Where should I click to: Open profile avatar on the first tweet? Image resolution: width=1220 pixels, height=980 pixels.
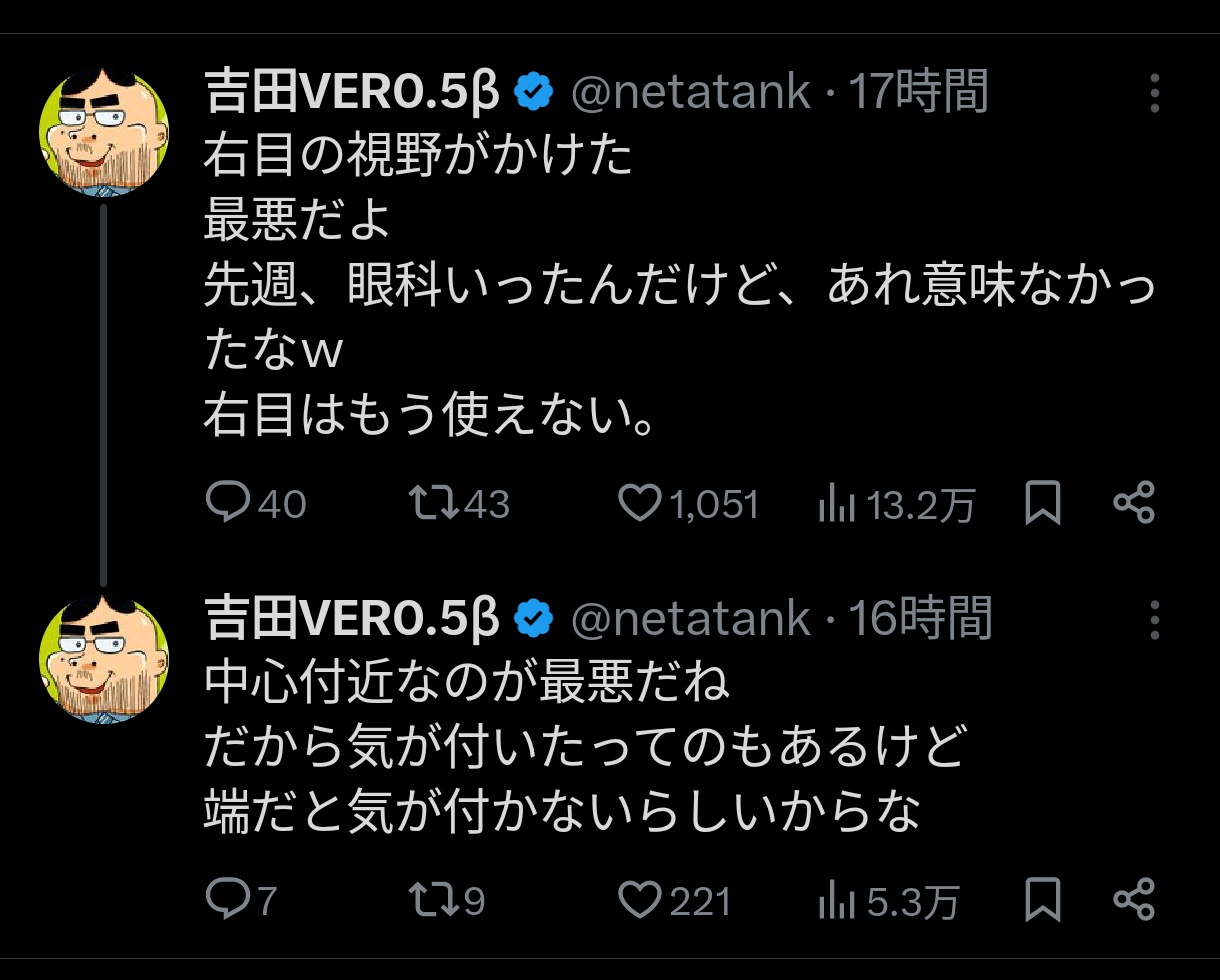103,131
